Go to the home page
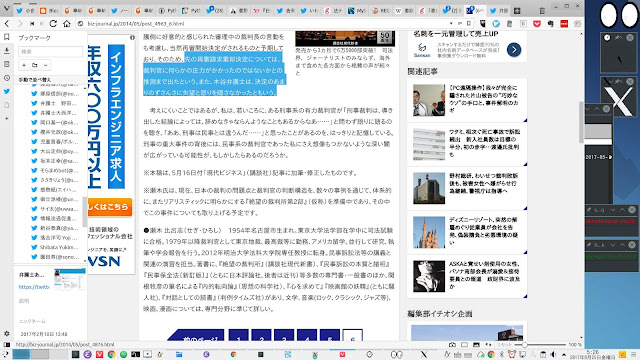This screenshot has height=360, width=640. [67, 24]
